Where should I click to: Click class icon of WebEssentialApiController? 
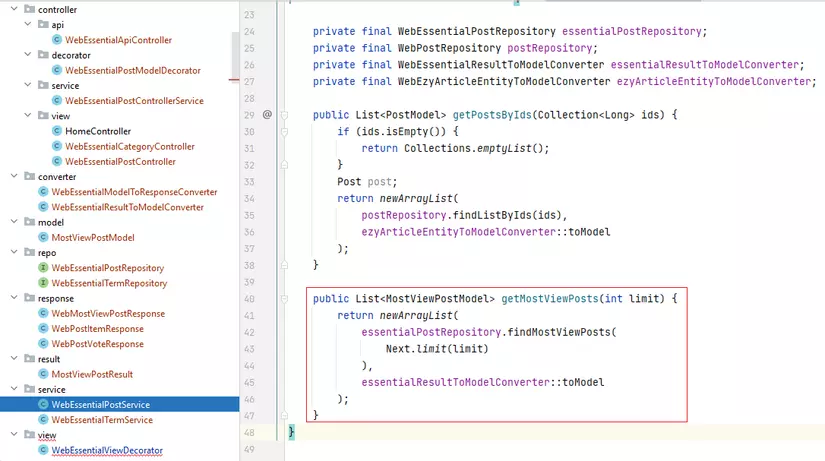tap(57, 39)
